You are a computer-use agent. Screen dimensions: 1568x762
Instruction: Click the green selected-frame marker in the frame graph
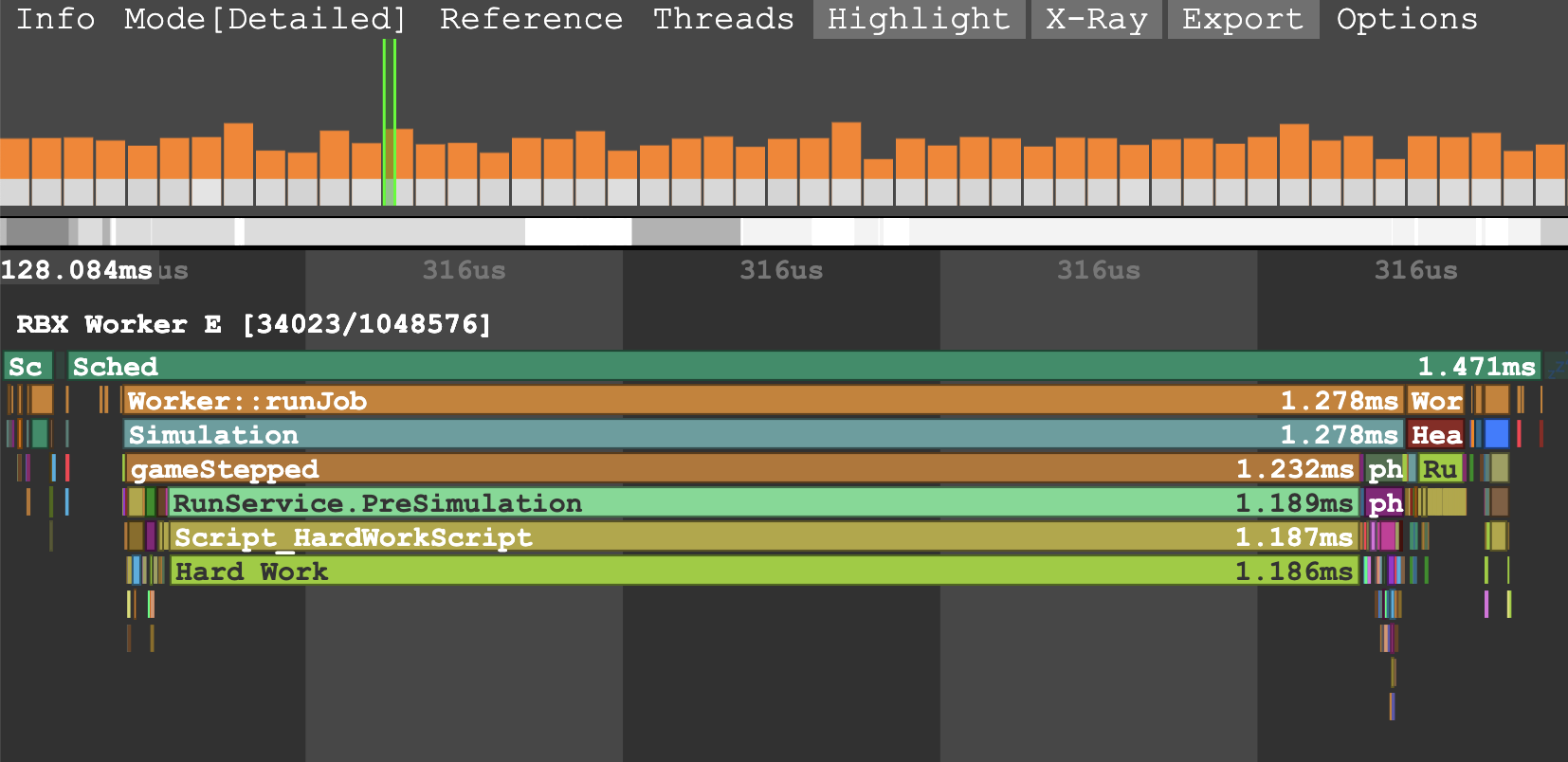coord(389,123)
